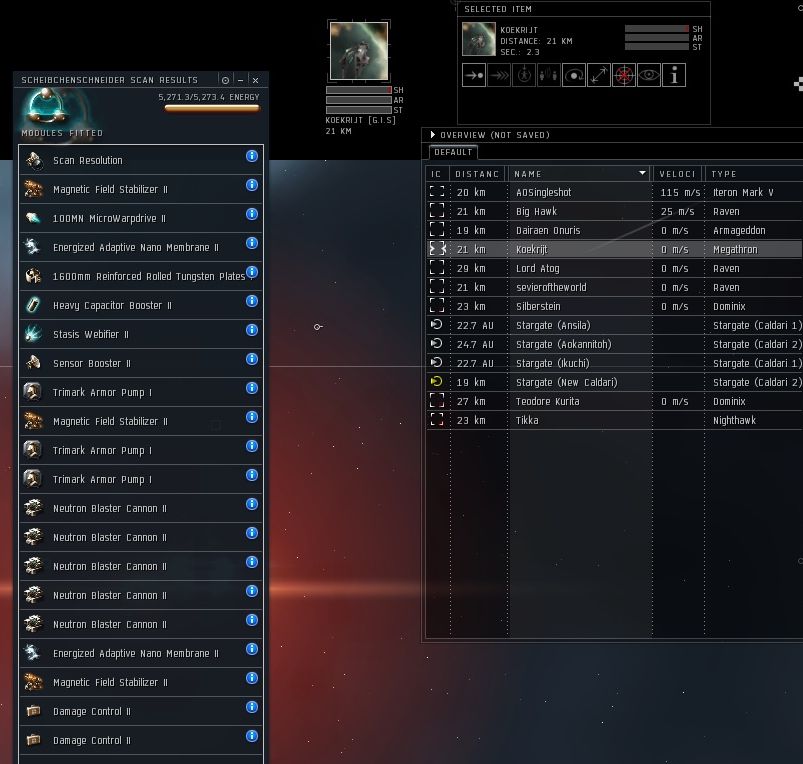Open info for Heavy Capacitor Booster II

[x=251, y=301]
